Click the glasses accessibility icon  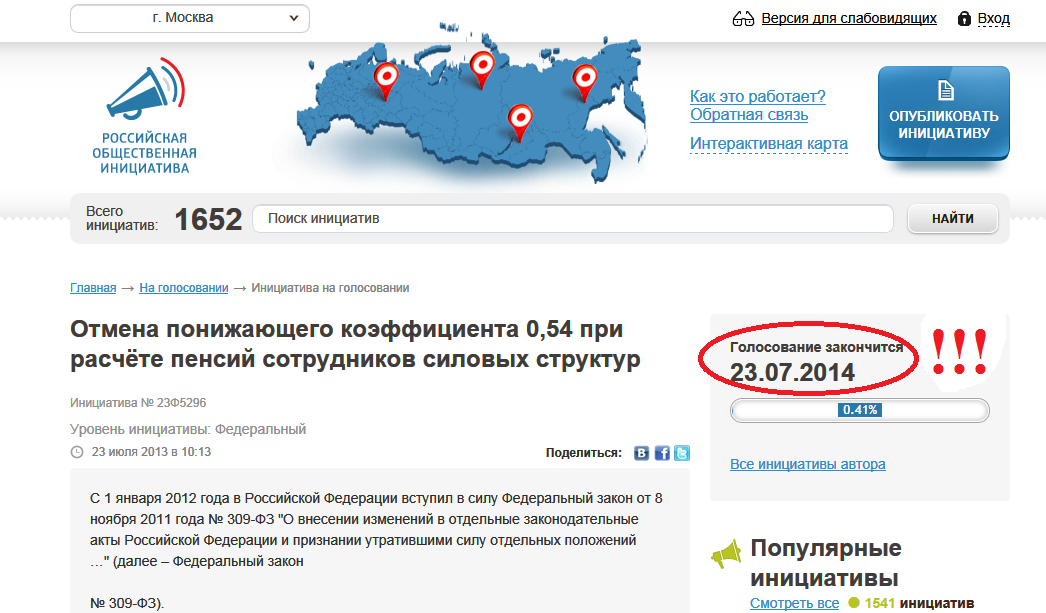pos(743,19)
